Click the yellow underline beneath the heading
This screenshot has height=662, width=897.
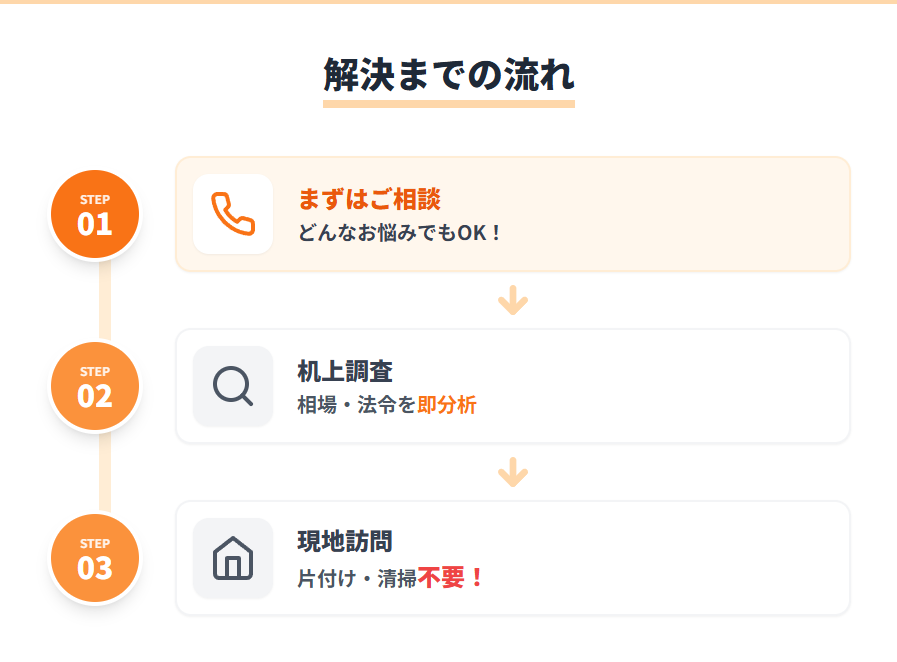448,103
